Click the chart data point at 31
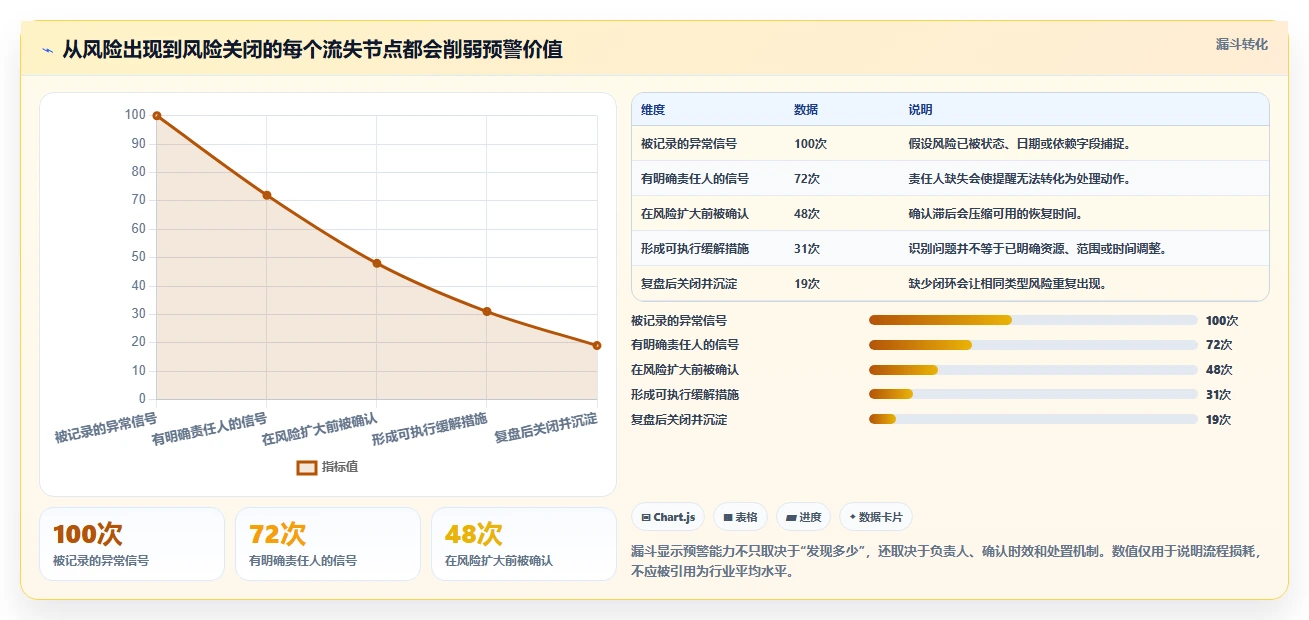1309x620 pixels. [x=487, y=311]
